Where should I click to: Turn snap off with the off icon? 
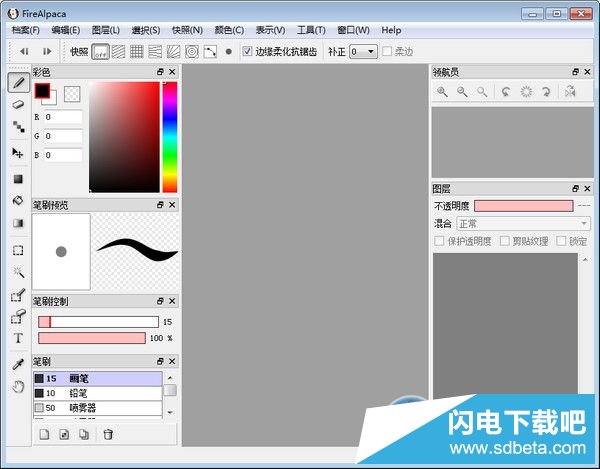tap(100, 52)
